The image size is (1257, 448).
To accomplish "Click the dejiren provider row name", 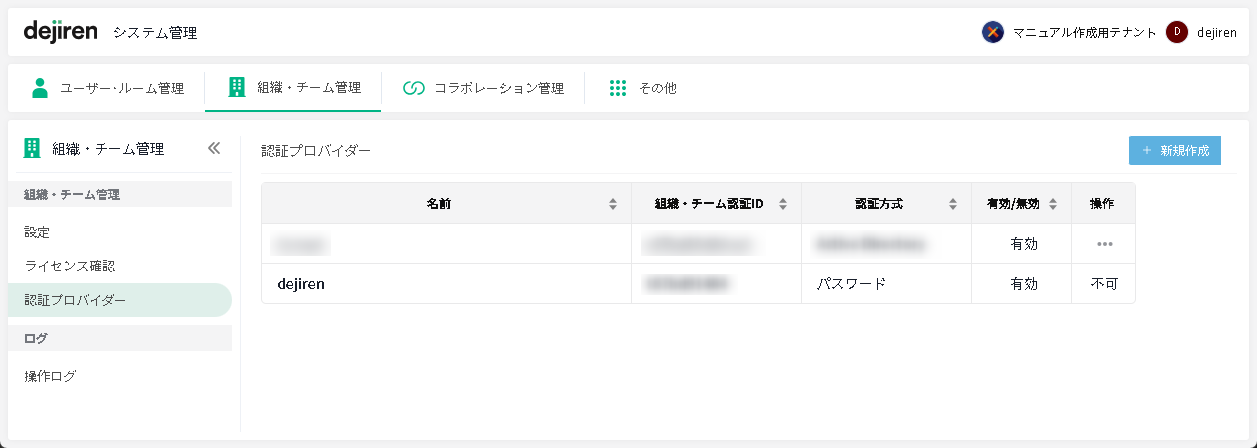I will pyautogui.click(x=301, y=284).
